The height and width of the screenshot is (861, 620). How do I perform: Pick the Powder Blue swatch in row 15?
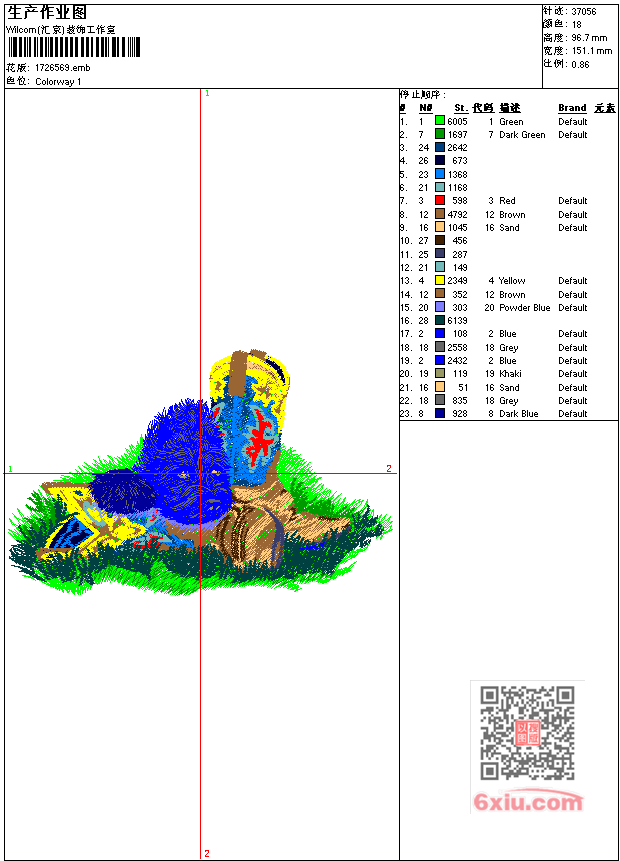click(440, 308)
